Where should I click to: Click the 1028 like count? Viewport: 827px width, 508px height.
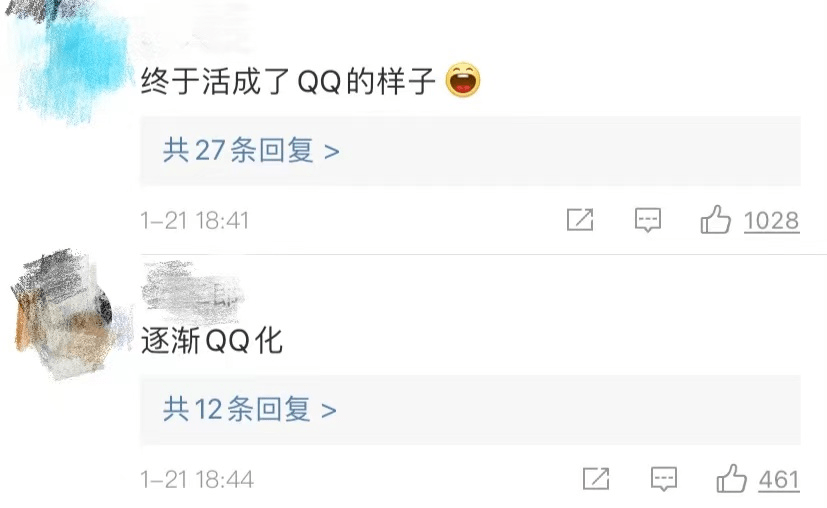[772, 221]
